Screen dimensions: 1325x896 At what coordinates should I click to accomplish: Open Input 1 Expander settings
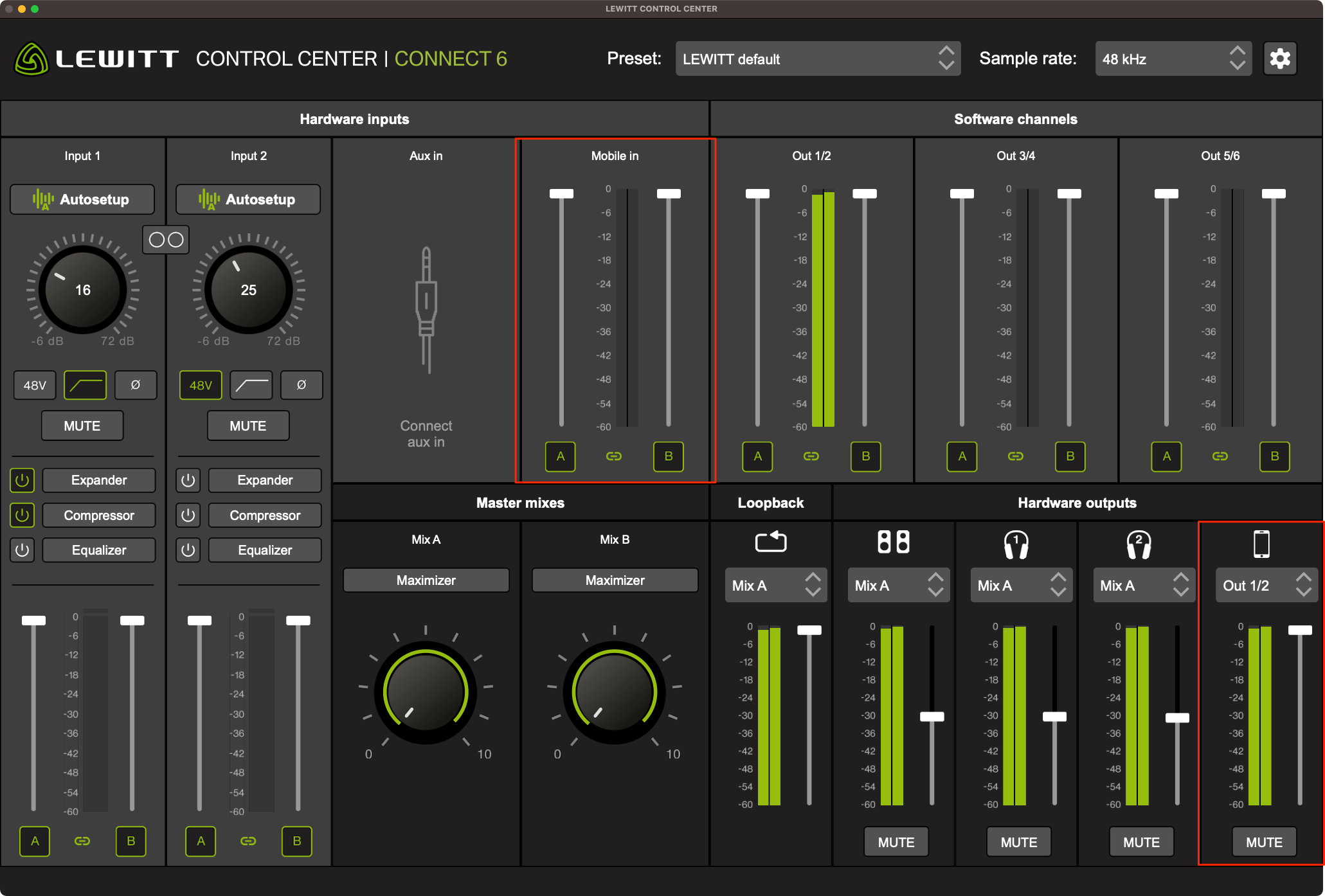(99, 480)
